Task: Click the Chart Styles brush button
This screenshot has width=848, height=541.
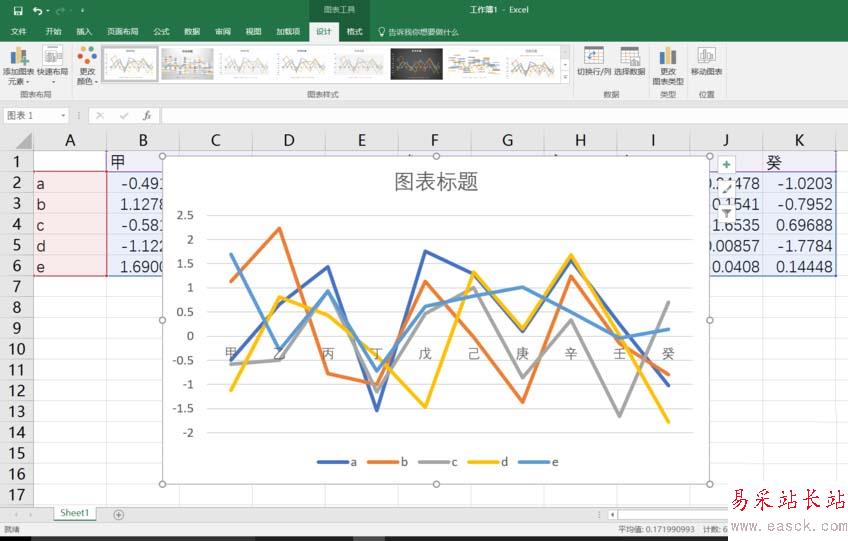Action: click(x=726, y=189)
